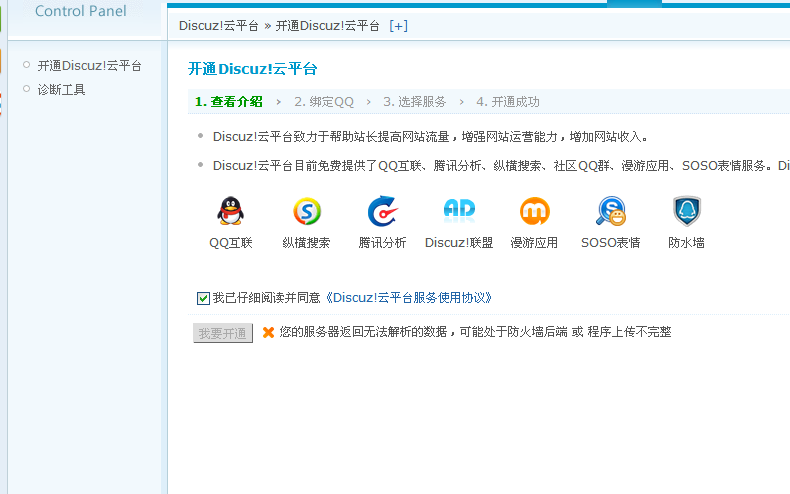This screenshot has width=790, height=494.
Task: Click the 防水墙 shield icon
Action: (x=687, y=211)
